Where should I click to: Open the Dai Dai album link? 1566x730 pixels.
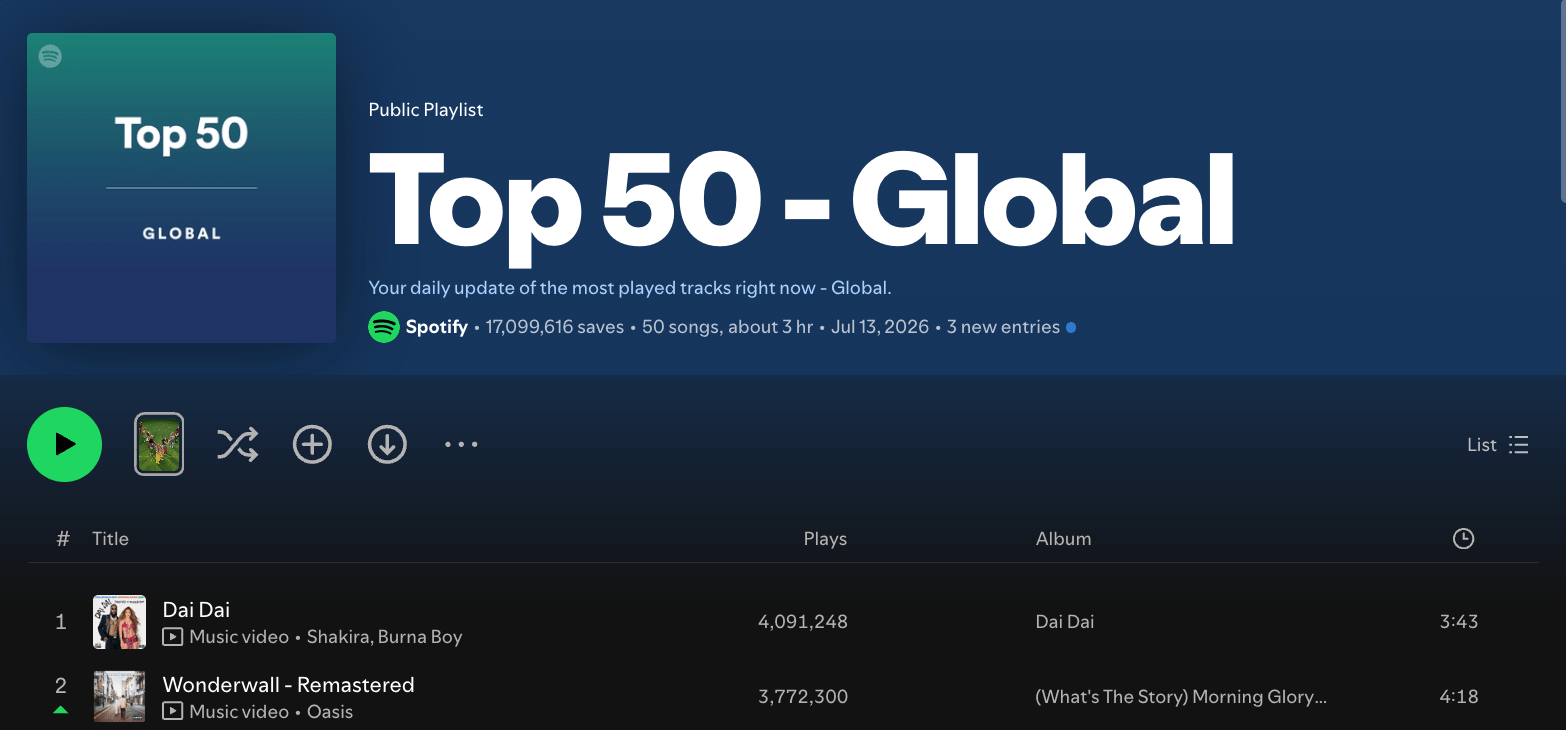click(1065, 622)
